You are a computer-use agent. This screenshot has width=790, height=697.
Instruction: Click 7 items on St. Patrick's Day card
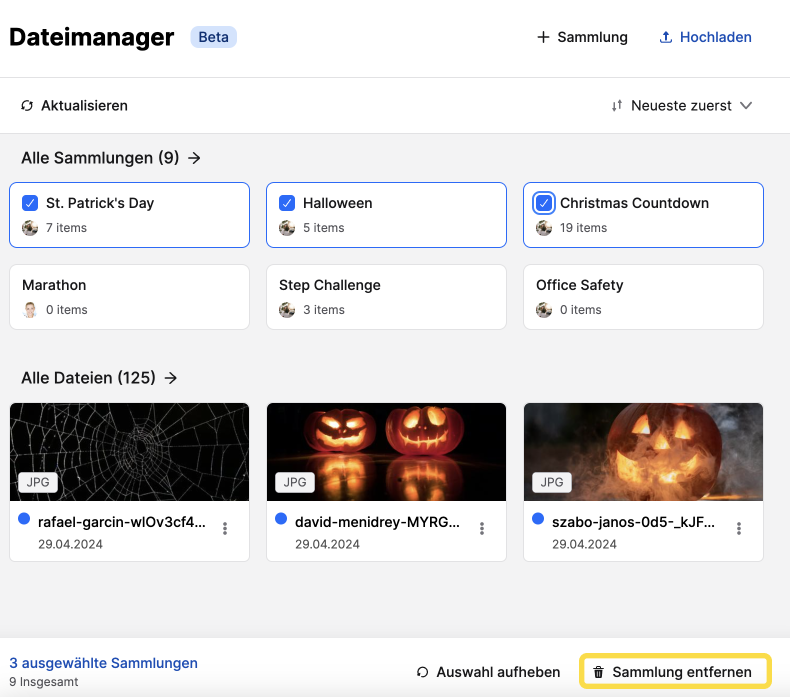click(x=67, y=228)
